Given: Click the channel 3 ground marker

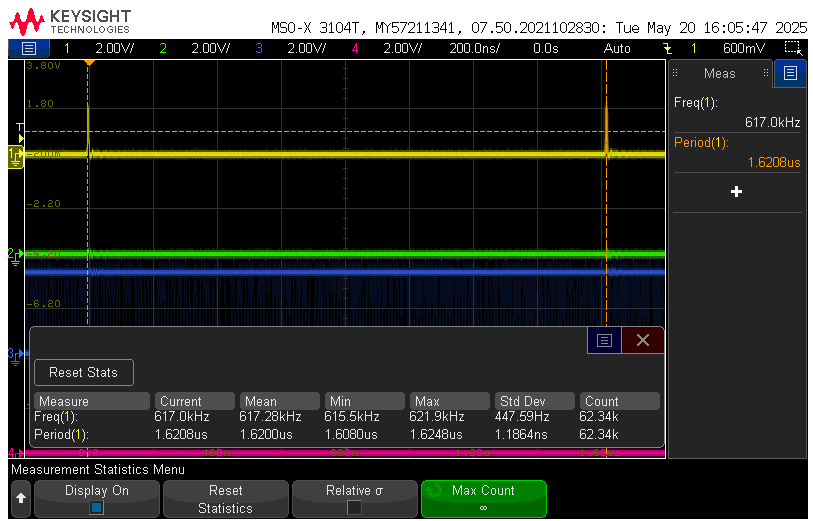Looking at the screenshot, I should 16,357.
